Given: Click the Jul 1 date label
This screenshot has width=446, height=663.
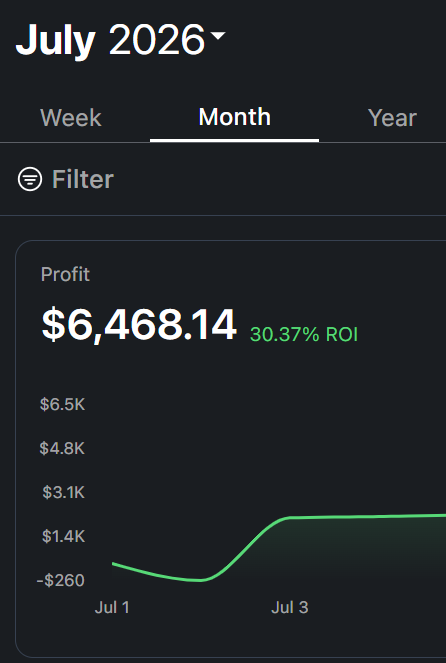Looking at the screenshot, I should [112, 608].
